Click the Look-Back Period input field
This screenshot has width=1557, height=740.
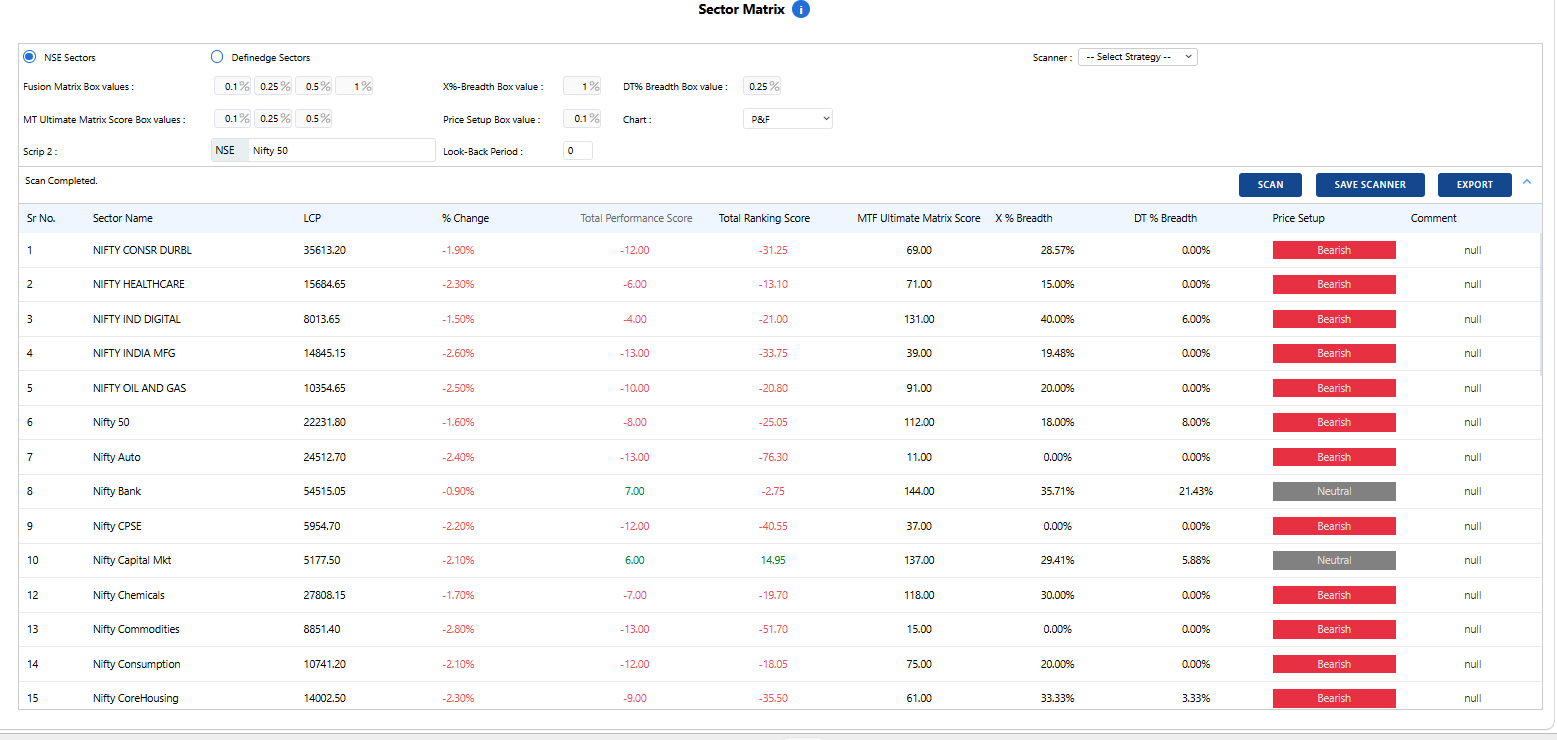pos(578,151)
